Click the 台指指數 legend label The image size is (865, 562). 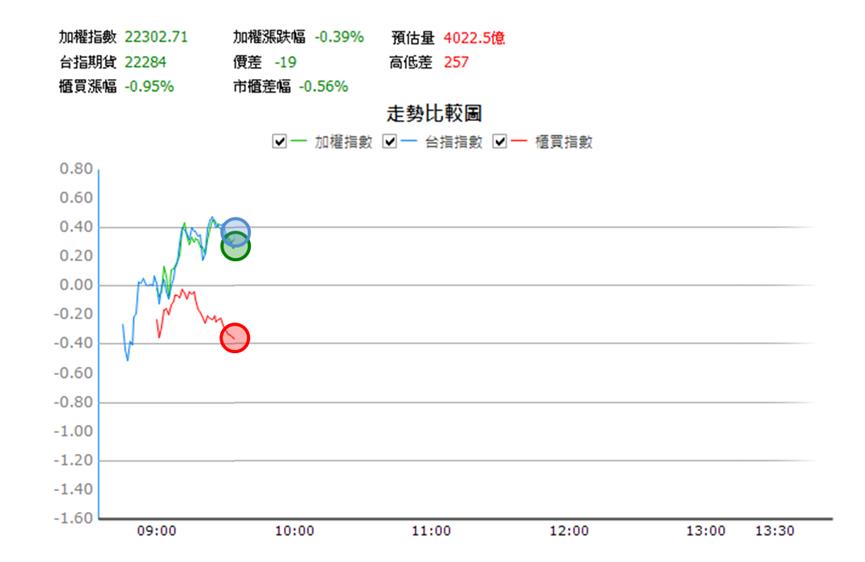tap(454, 142)
